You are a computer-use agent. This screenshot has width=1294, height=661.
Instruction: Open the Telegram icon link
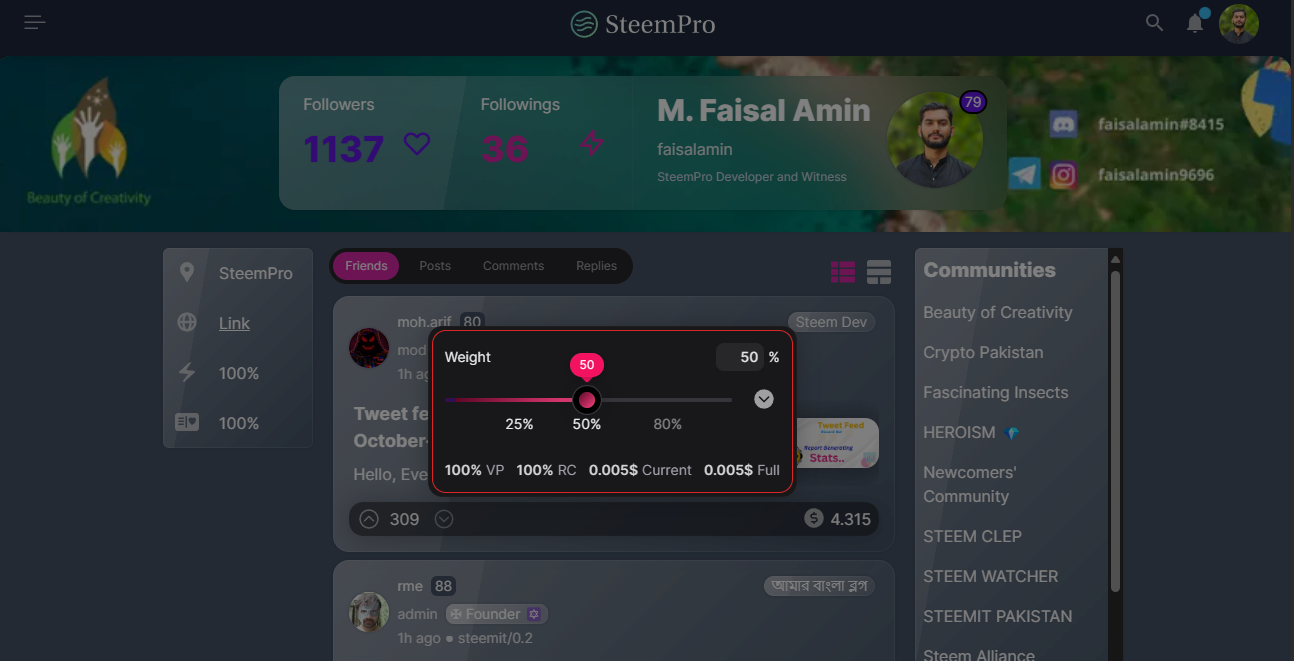(1024, 174)
